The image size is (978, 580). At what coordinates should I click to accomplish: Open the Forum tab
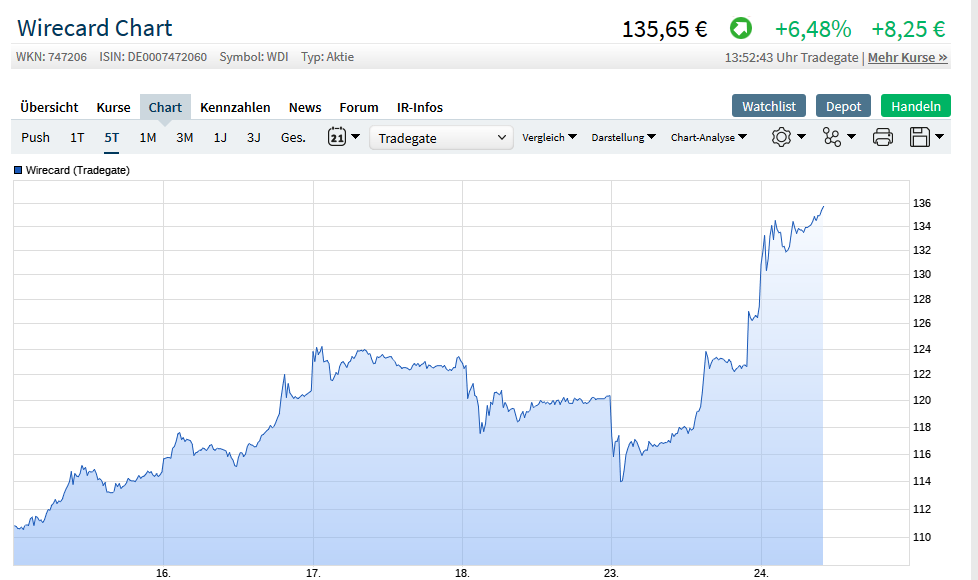coord(359,107)
